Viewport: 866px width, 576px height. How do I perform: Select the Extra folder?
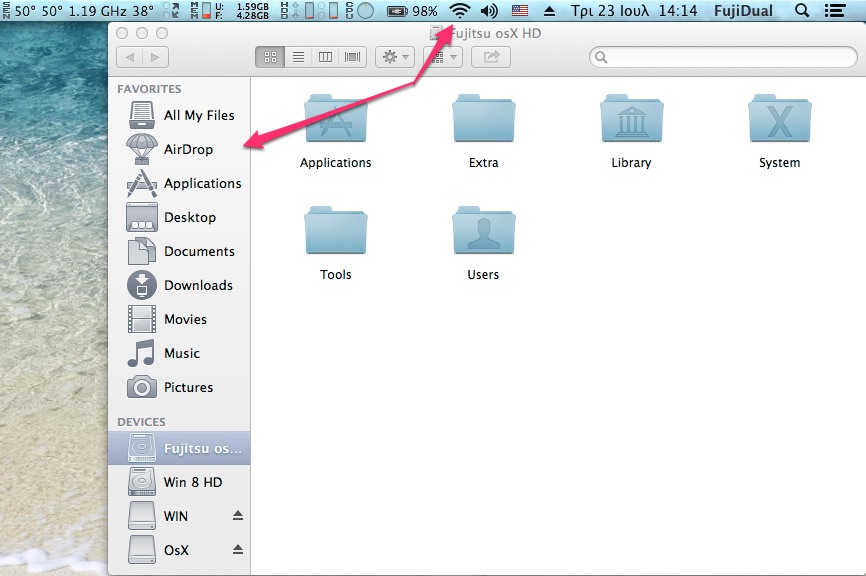484,131
